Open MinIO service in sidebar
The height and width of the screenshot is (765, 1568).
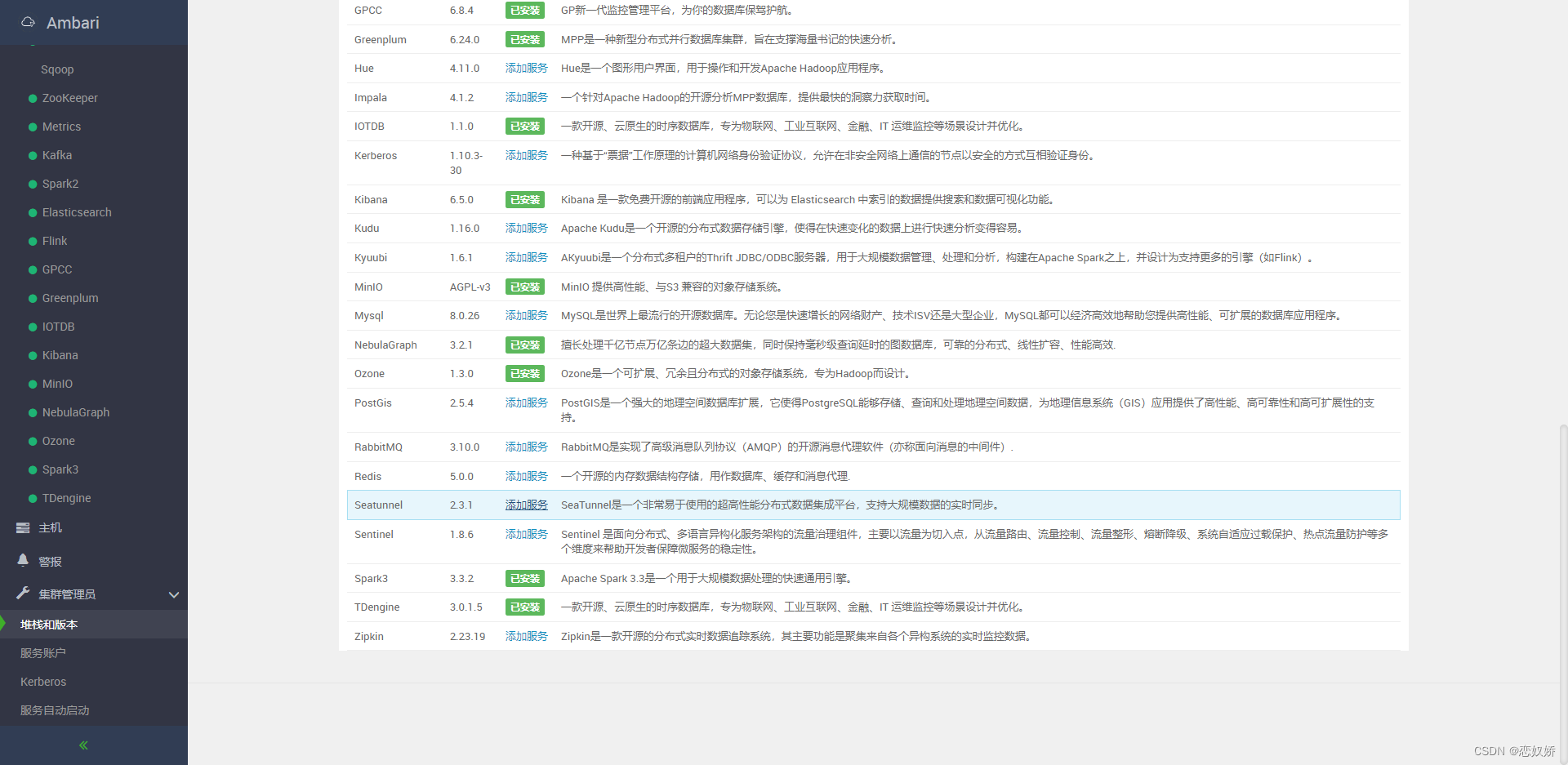point(57,384)
